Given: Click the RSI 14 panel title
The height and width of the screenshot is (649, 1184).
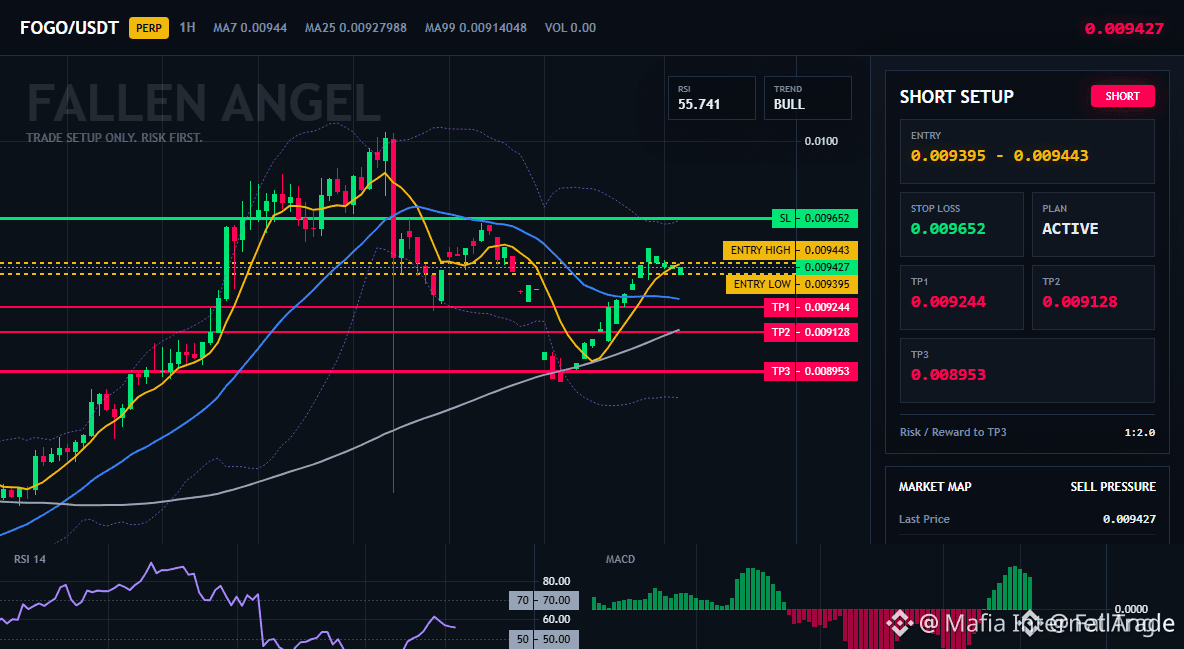Looking at the screenshot, I should tap(29, 559).
